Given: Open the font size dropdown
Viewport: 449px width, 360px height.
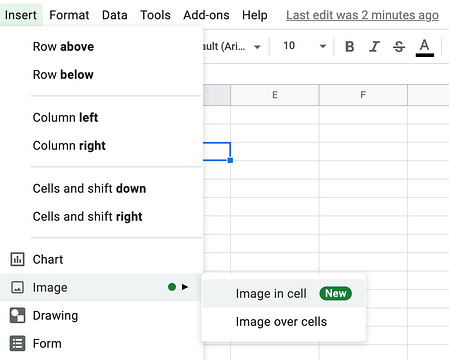Looking at the screenshot, I should point(323,46).
